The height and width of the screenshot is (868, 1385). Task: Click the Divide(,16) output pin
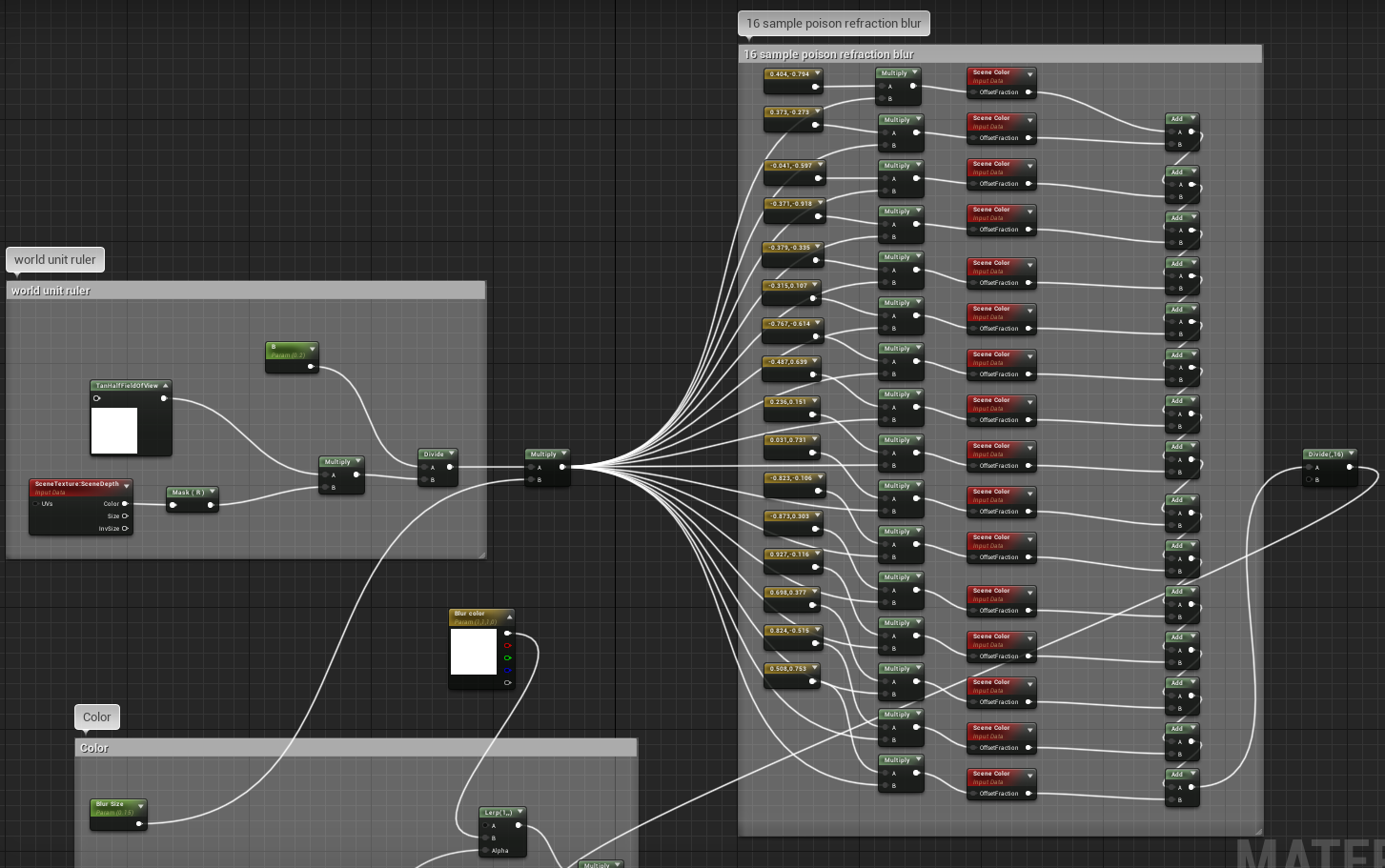coord(1349,467)
